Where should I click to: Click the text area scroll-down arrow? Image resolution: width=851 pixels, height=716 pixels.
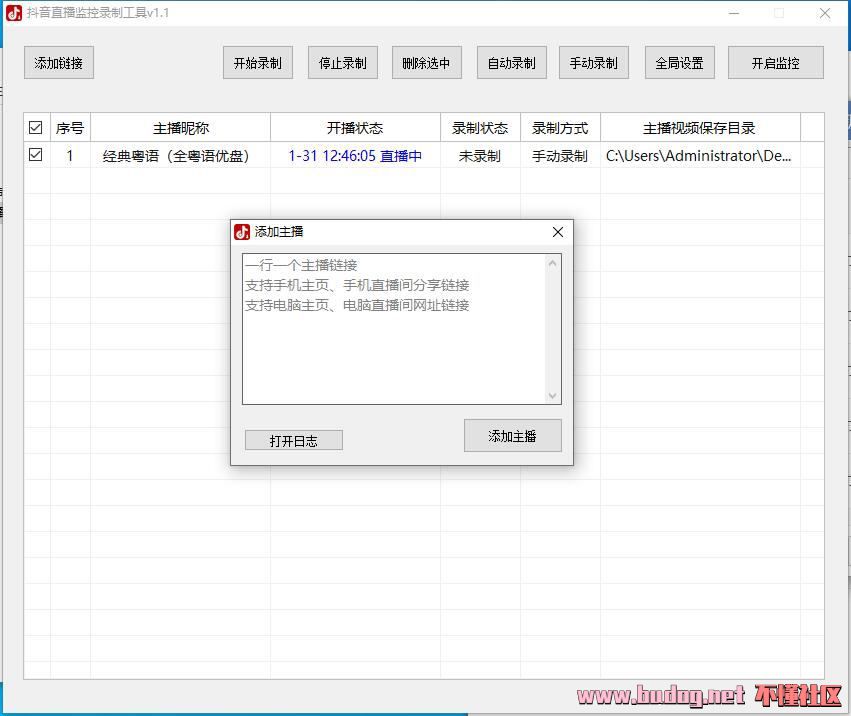[552, 396]
